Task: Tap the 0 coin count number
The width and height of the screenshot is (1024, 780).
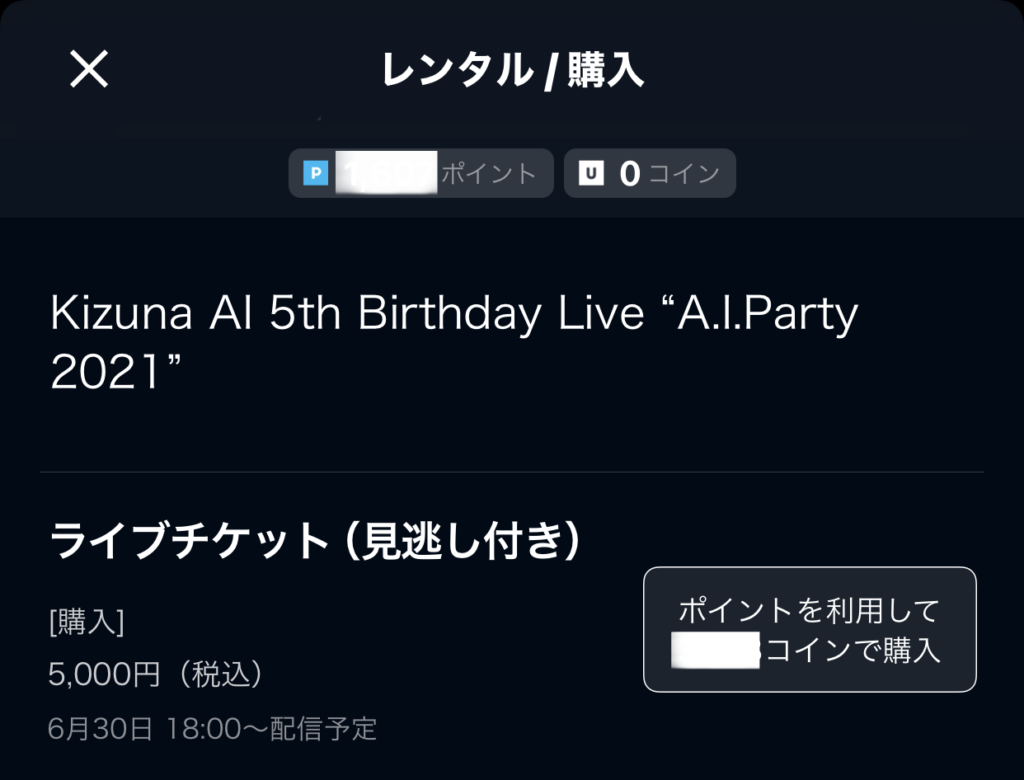Action: coord(630,174)
